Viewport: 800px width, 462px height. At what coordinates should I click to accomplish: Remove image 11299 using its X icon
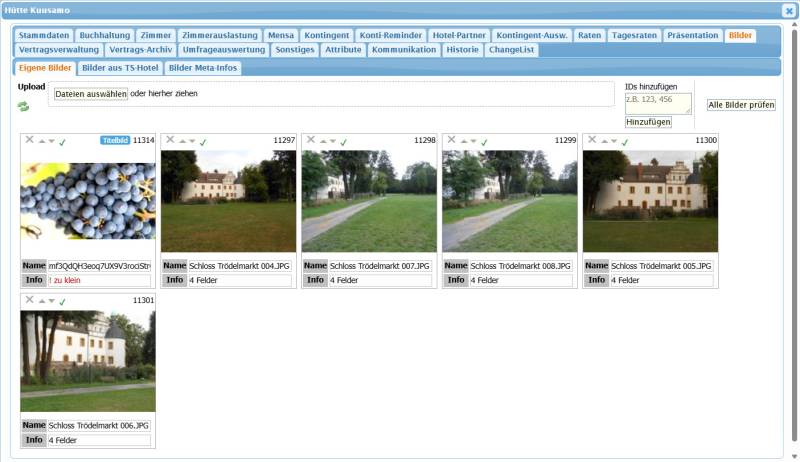click(452, 140)
